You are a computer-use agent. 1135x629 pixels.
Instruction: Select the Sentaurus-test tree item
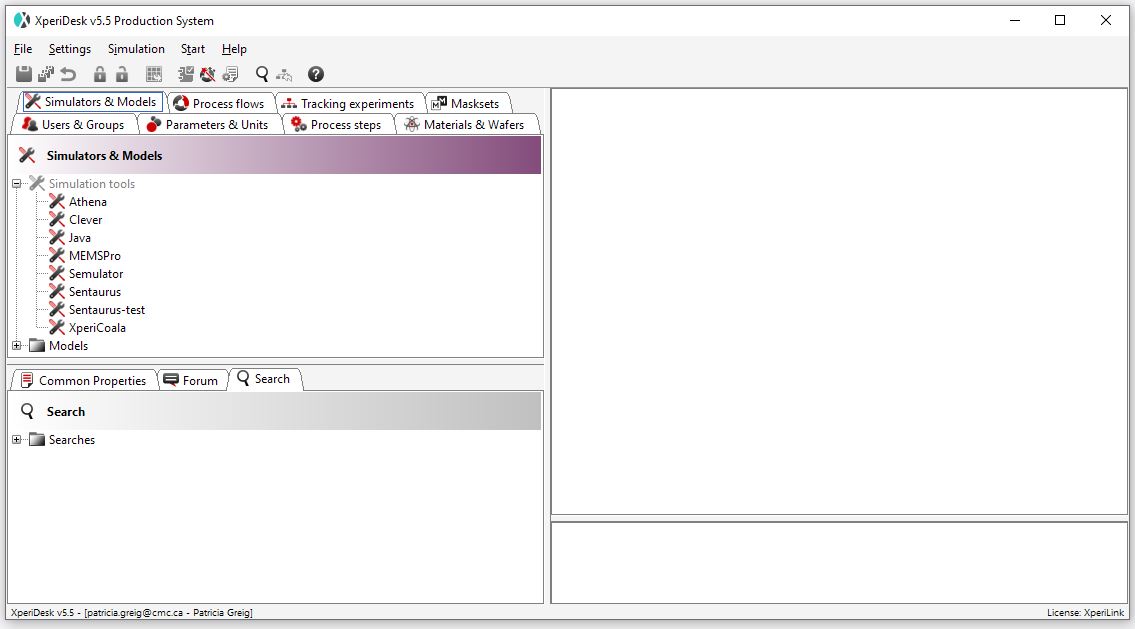pos(106,310)
